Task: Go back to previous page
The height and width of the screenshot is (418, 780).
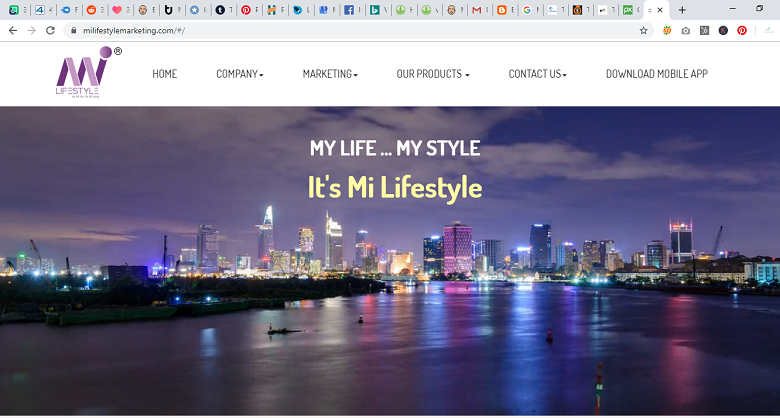Action: pyautogui.click(x=13, y=30)
